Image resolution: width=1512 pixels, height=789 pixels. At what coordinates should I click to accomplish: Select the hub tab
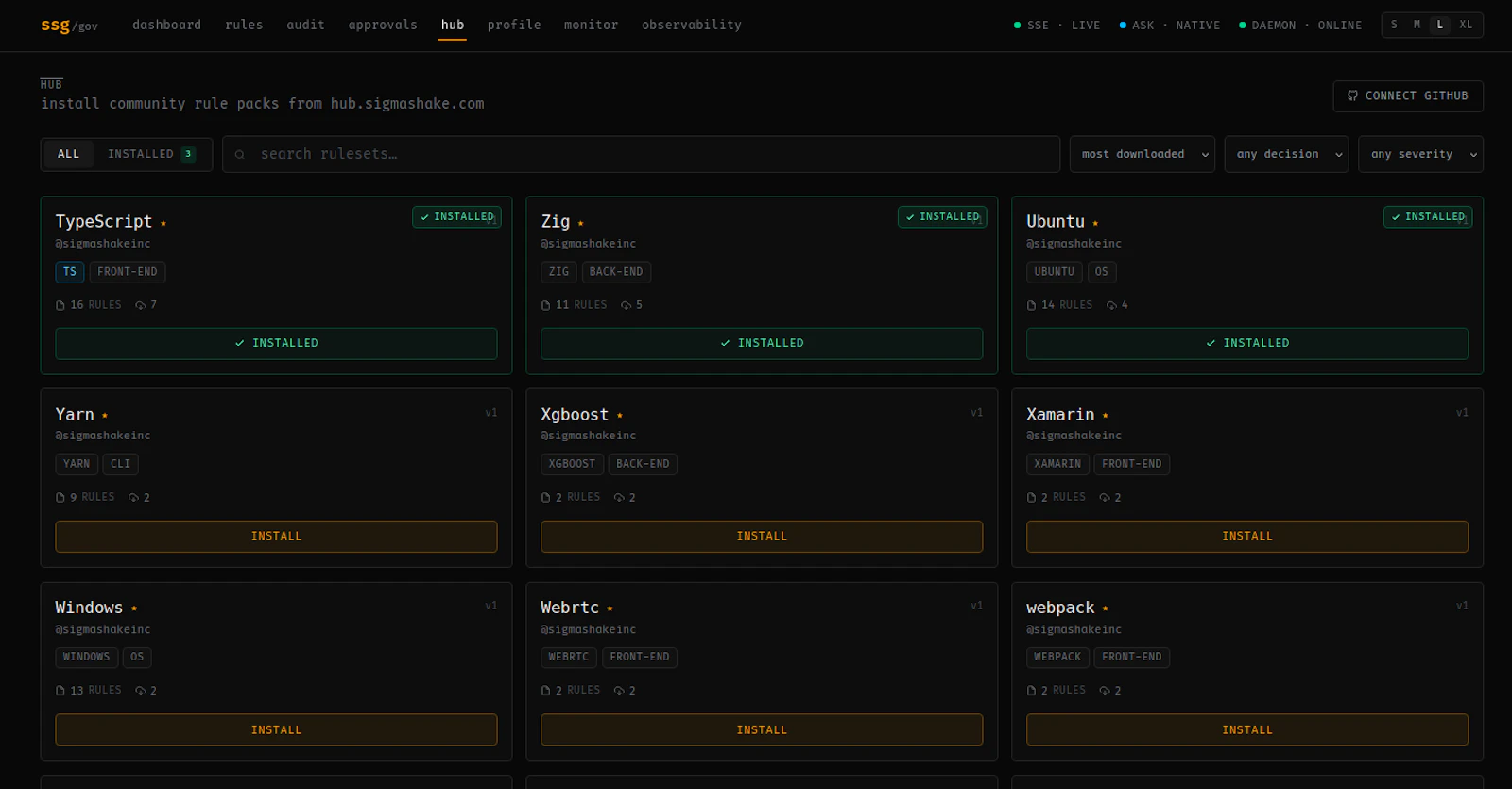(x=453, y=26)
